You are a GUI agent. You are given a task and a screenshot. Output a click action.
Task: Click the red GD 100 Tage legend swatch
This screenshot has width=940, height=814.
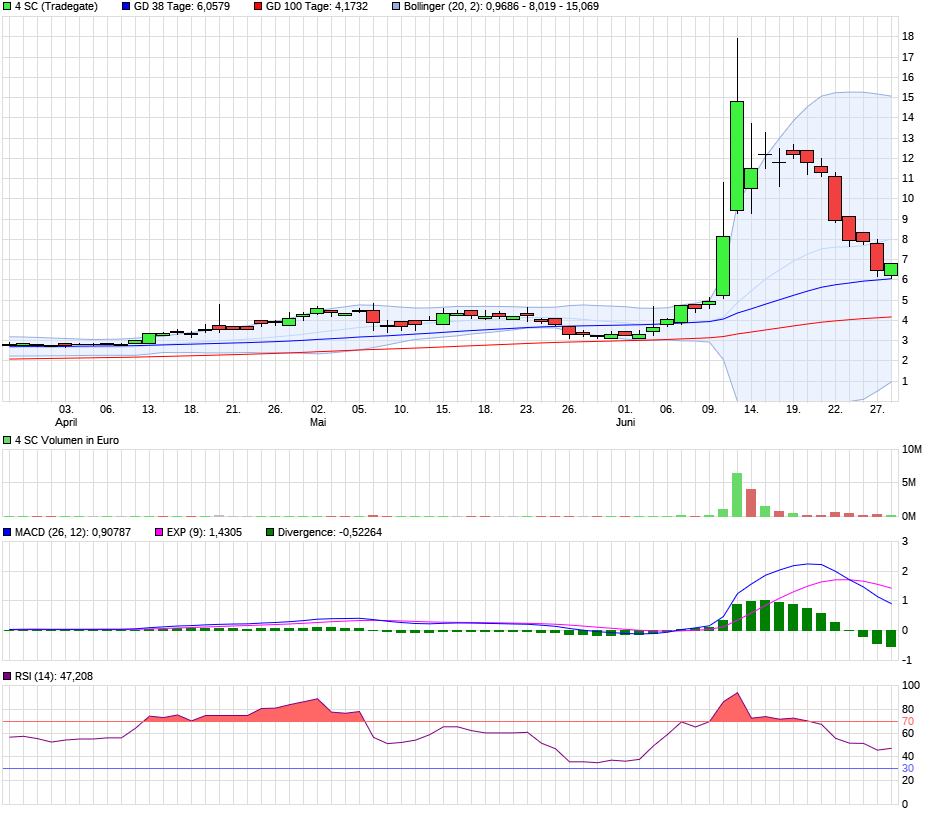[258, 6]
